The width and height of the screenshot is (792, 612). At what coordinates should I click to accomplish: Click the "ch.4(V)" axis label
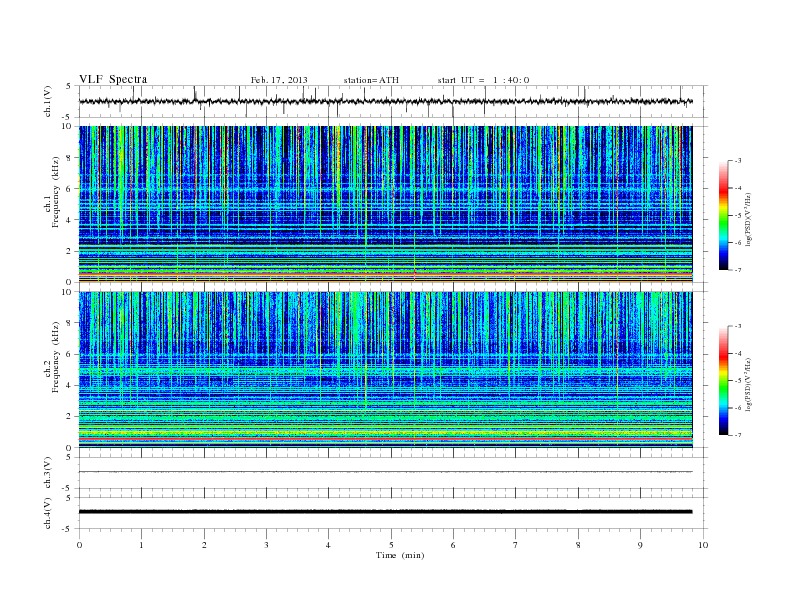(x=47, y=513)
